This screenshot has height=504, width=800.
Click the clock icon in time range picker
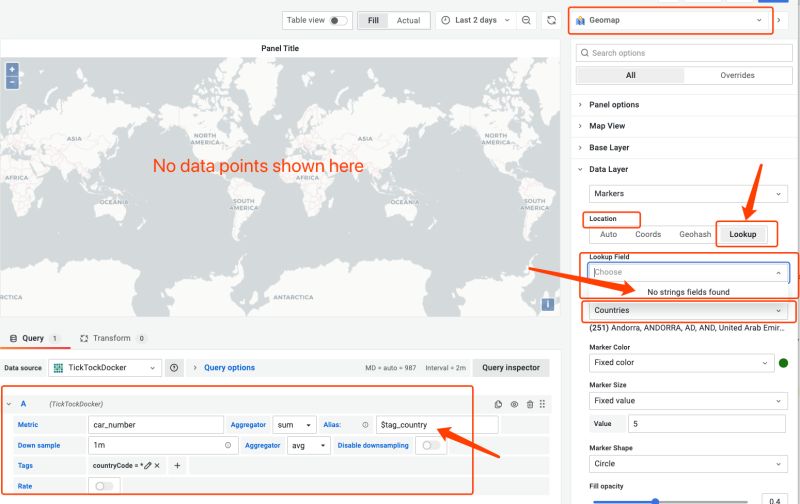445,20
